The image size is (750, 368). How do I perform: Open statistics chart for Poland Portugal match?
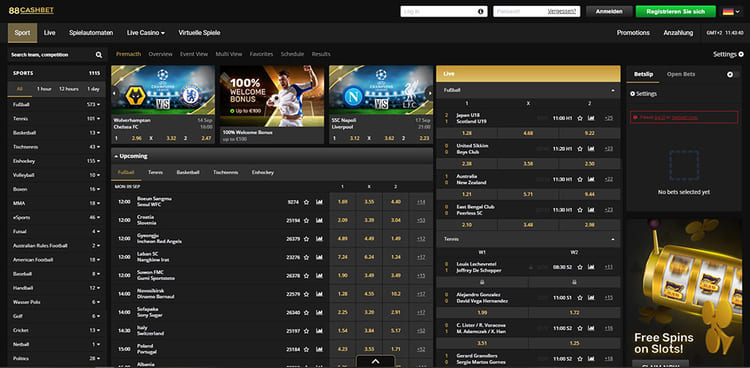[x=319, y=349]
